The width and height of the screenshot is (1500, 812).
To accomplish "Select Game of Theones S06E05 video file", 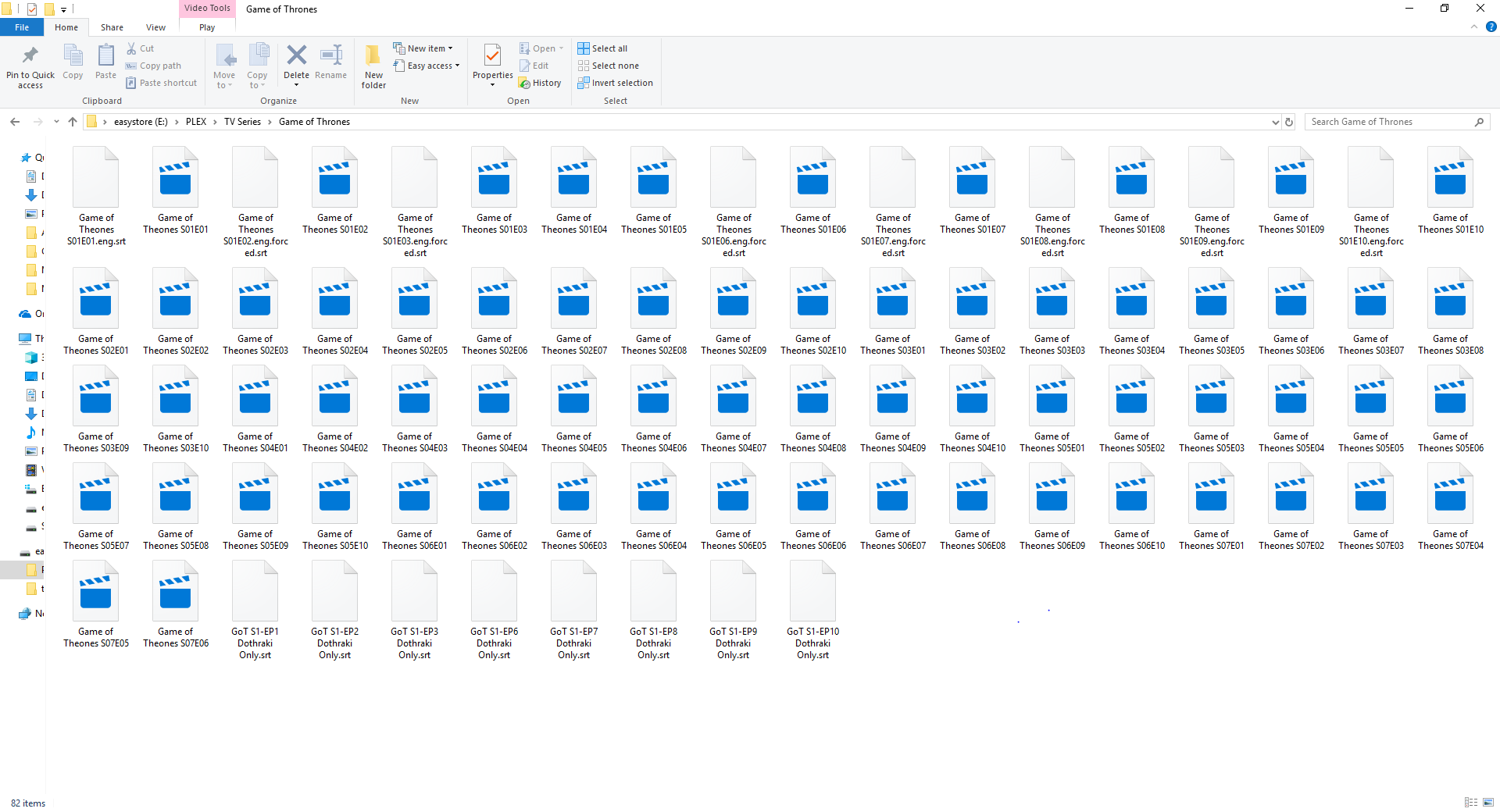I will 734,507.
